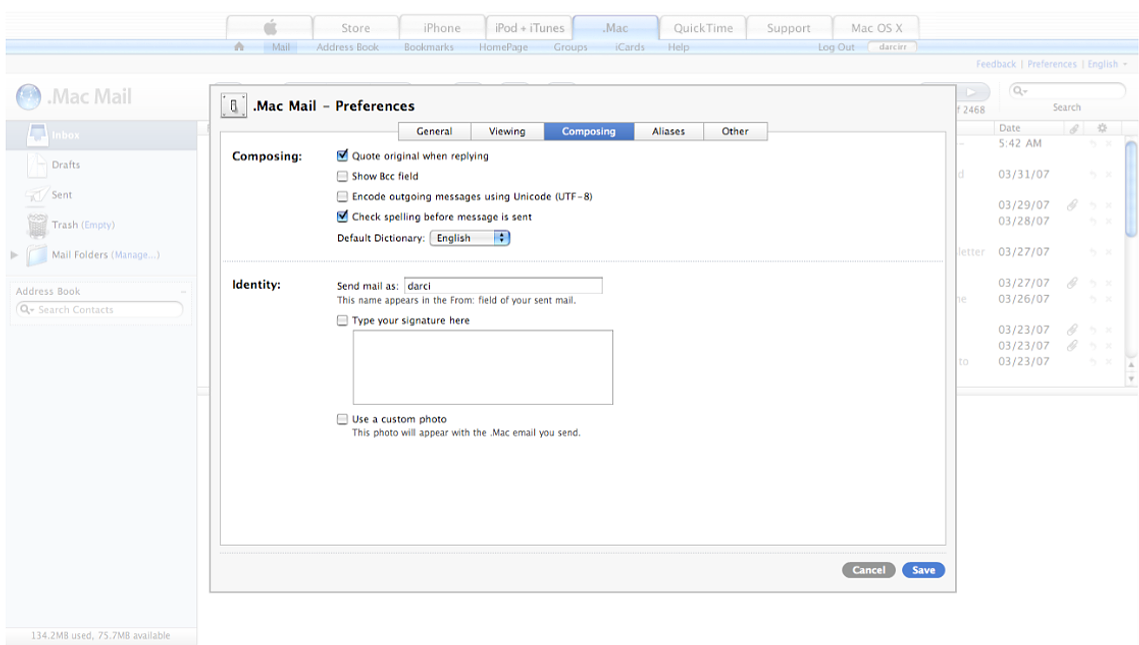Click the Log Out link
This screenshot has height=645, width=1139.
836,47
